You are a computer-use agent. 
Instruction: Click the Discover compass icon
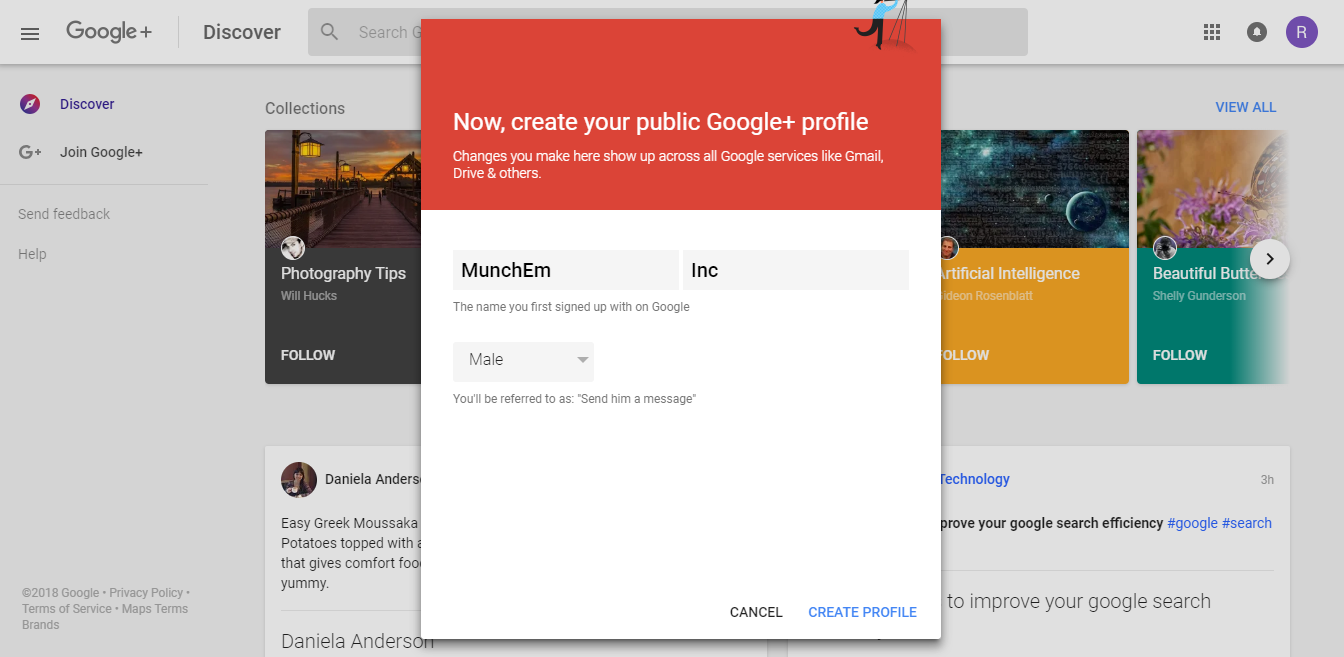30,104
